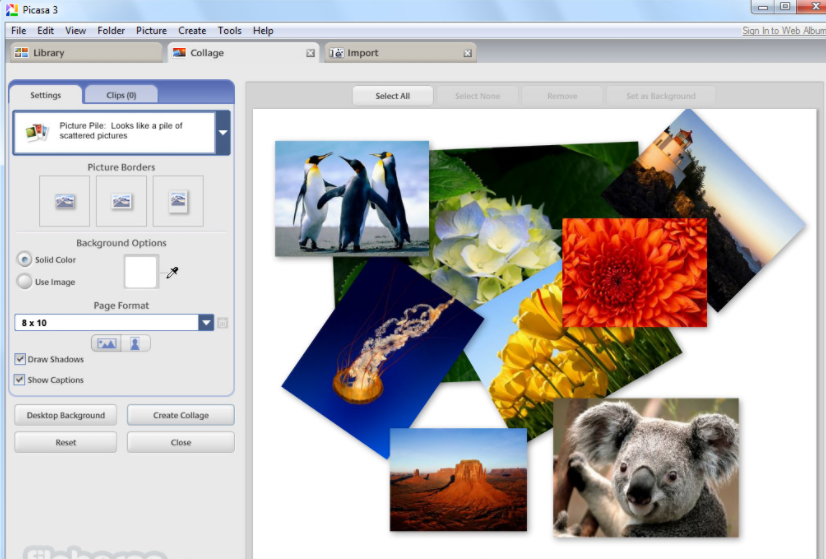
Task: Set page orientation to landscape
Action: [x=106, y=343]
